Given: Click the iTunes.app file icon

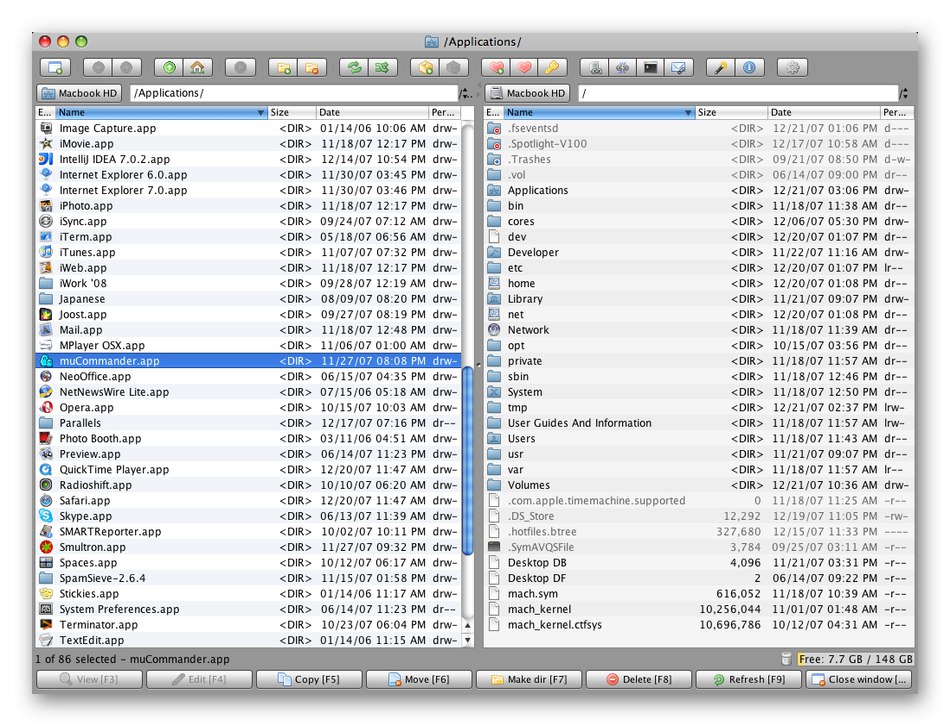Looking at the screenshot, I should [x=46, y=252].
